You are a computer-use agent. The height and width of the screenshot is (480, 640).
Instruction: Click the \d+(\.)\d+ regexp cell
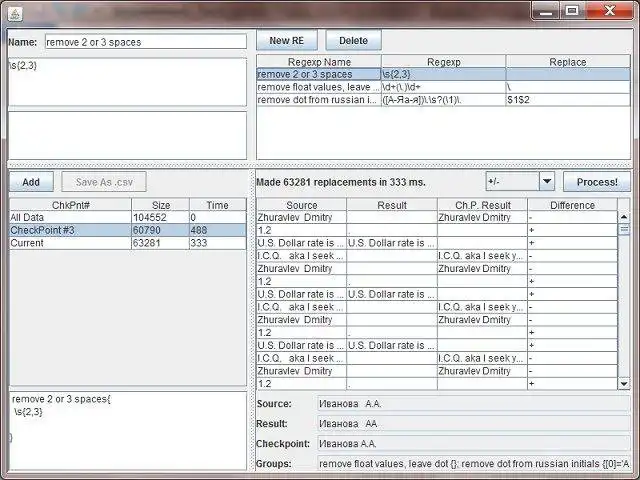pyautogui.click(x=444, y=87)
